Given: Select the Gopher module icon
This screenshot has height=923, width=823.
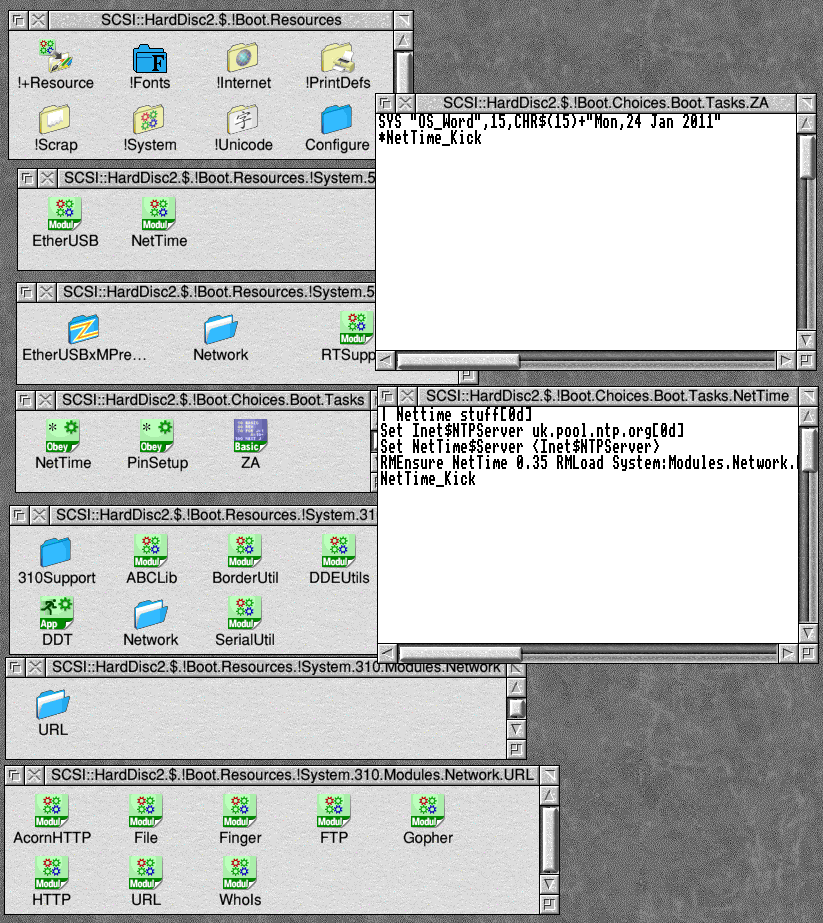Looking at the screenshot, I should [428, 811].
